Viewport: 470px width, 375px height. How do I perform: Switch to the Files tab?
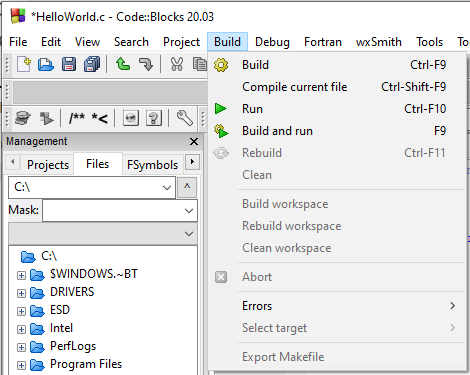click(x=98, y=164)
